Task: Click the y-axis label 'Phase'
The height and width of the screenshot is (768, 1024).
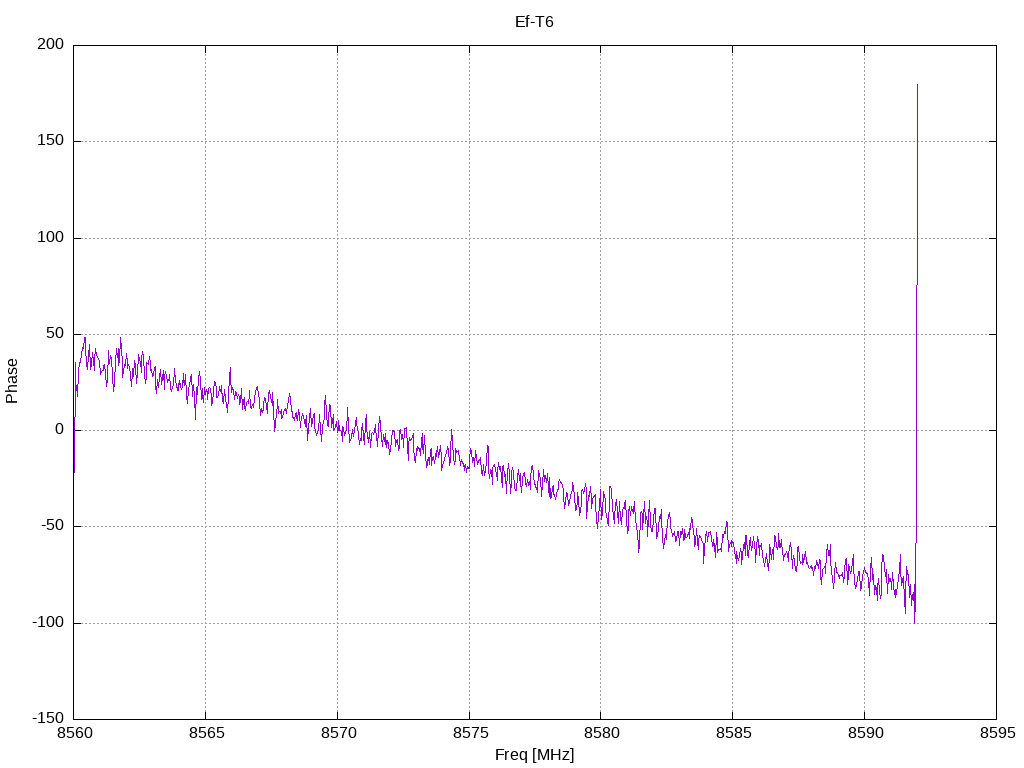Action: 12,381
